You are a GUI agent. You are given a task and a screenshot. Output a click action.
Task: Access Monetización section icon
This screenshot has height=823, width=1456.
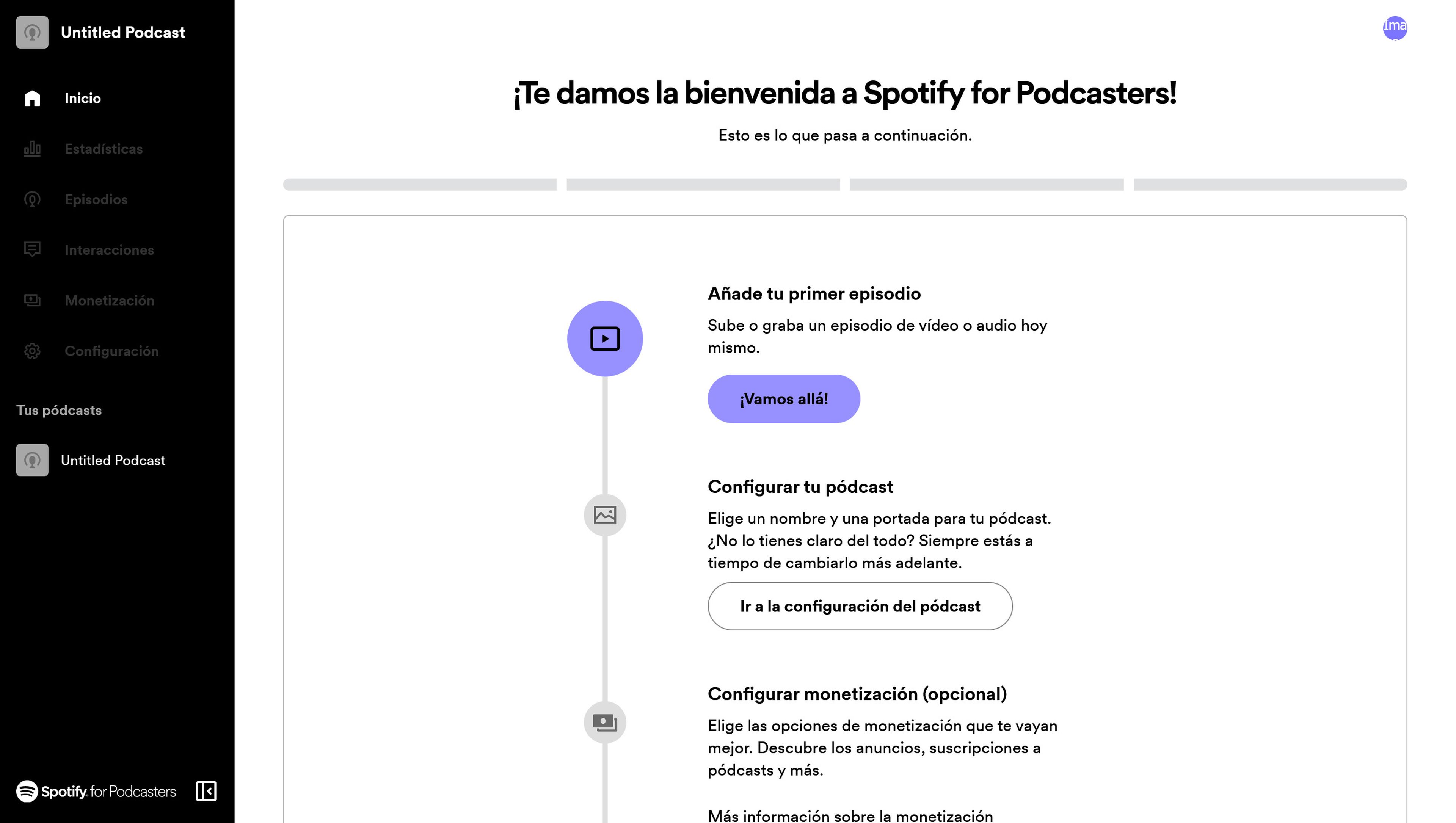[32, 300]
